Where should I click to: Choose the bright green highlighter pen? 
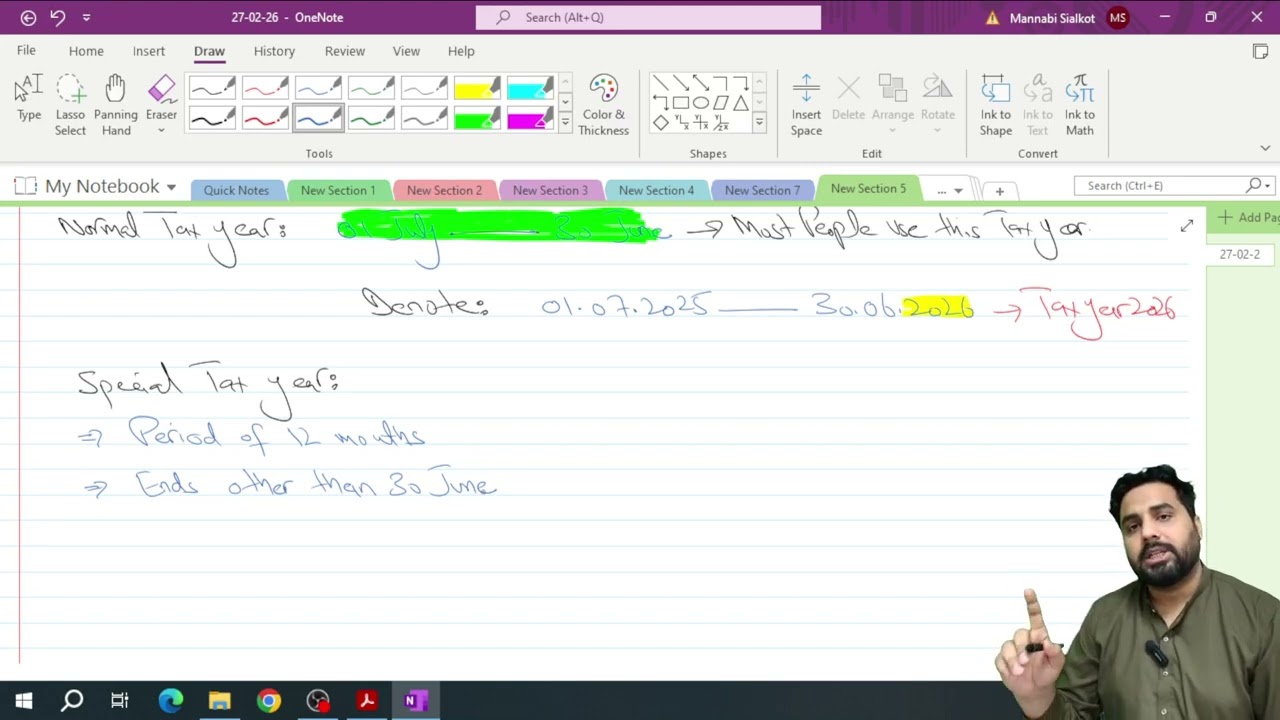[477, 118]
